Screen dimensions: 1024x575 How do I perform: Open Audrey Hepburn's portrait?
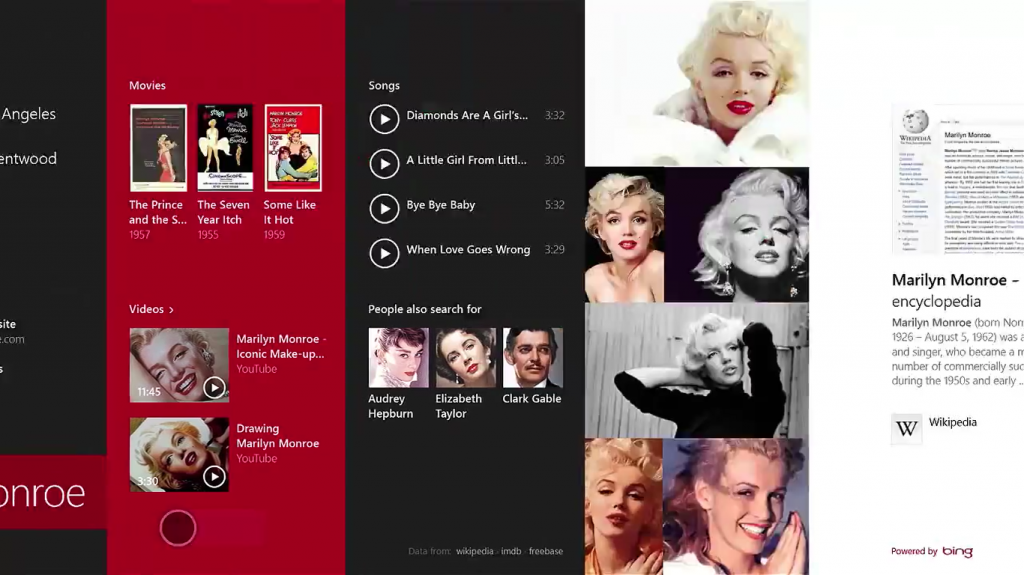398,358
